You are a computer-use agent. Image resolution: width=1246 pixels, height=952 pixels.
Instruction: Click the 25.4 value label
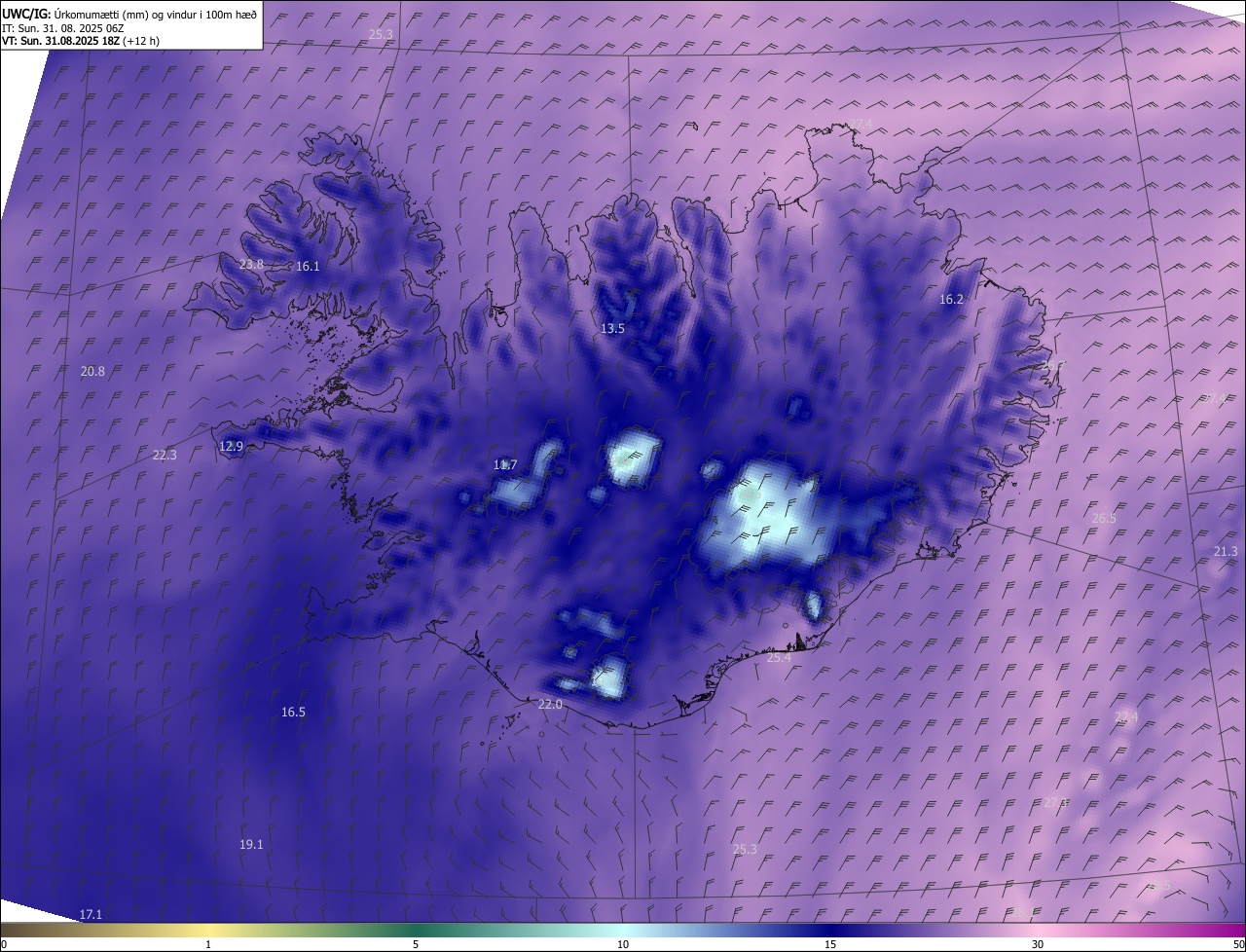(x=779, y=658)
